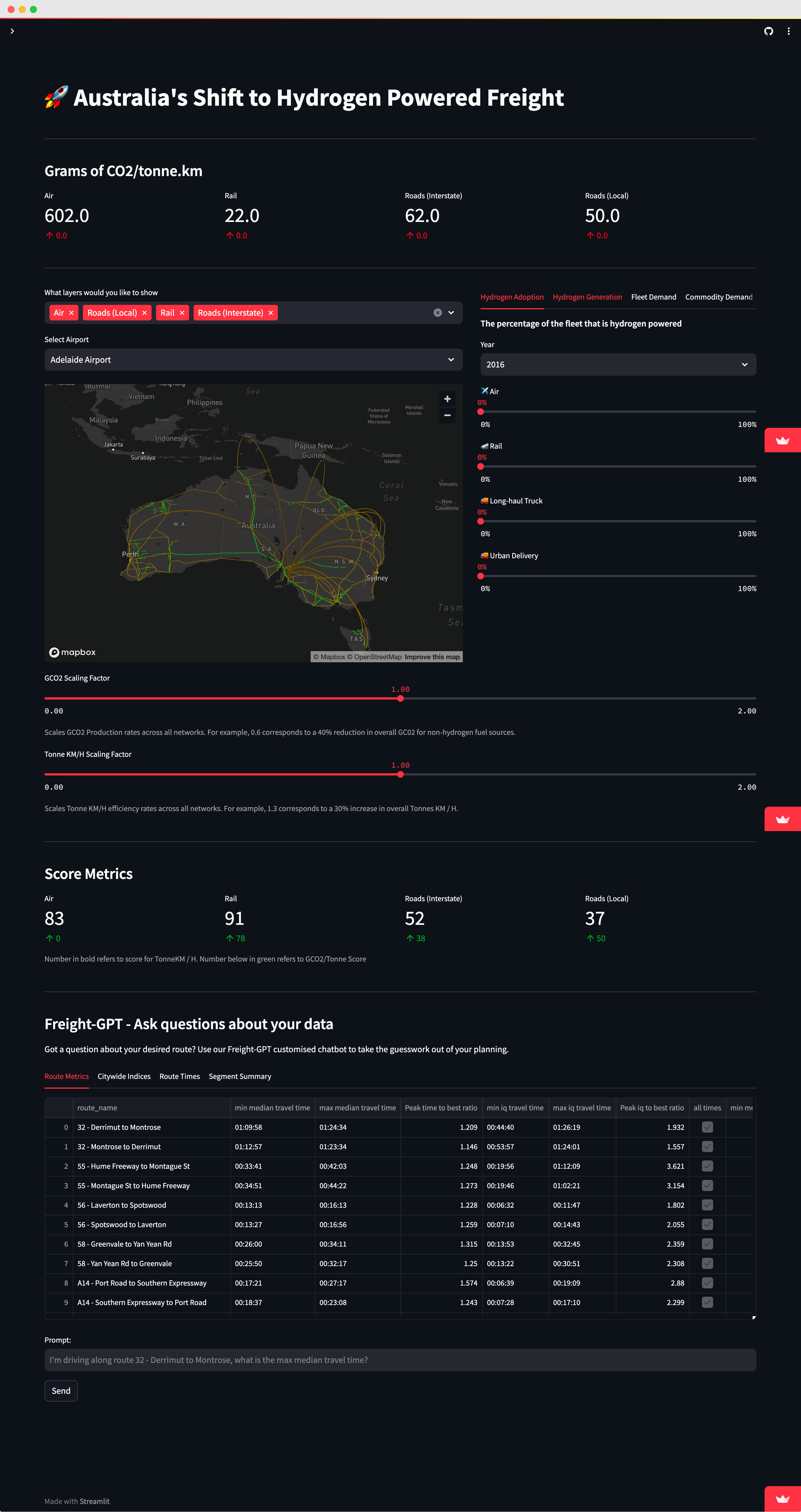
Task: Remove the Roads (Interstate) layer tag
Action: click(x=271, y=313)
